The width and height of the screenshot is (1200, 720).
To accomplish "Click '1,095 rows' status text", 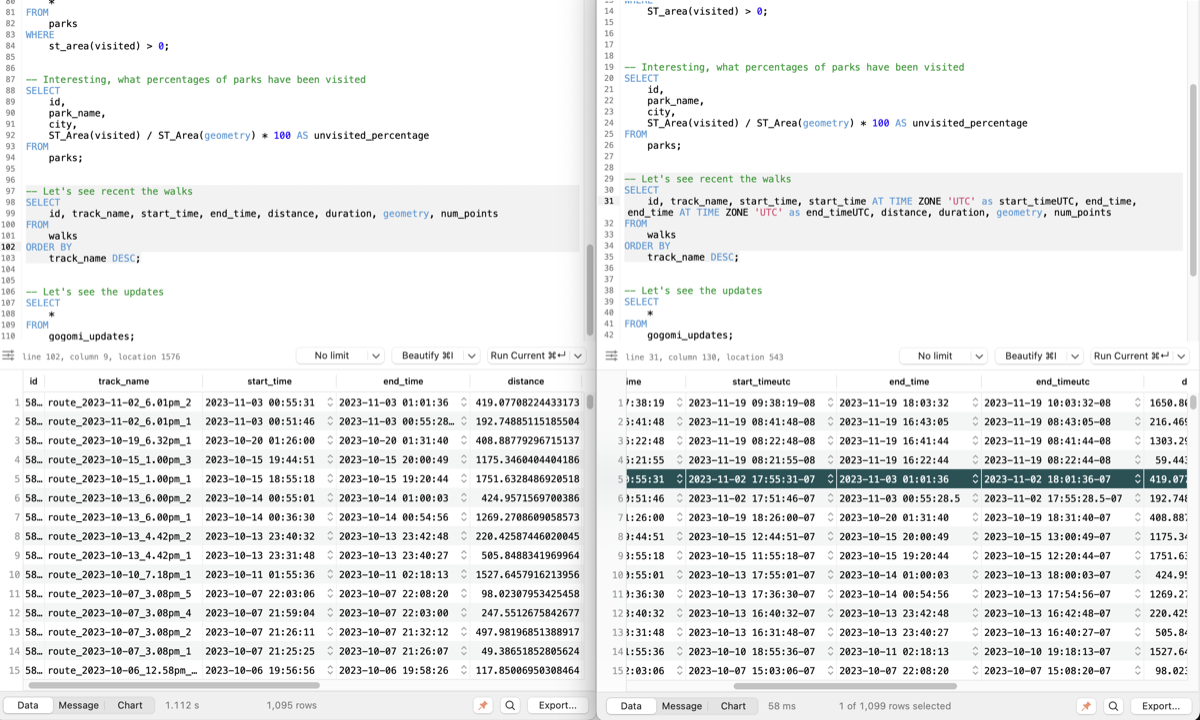I will point(292,706).
